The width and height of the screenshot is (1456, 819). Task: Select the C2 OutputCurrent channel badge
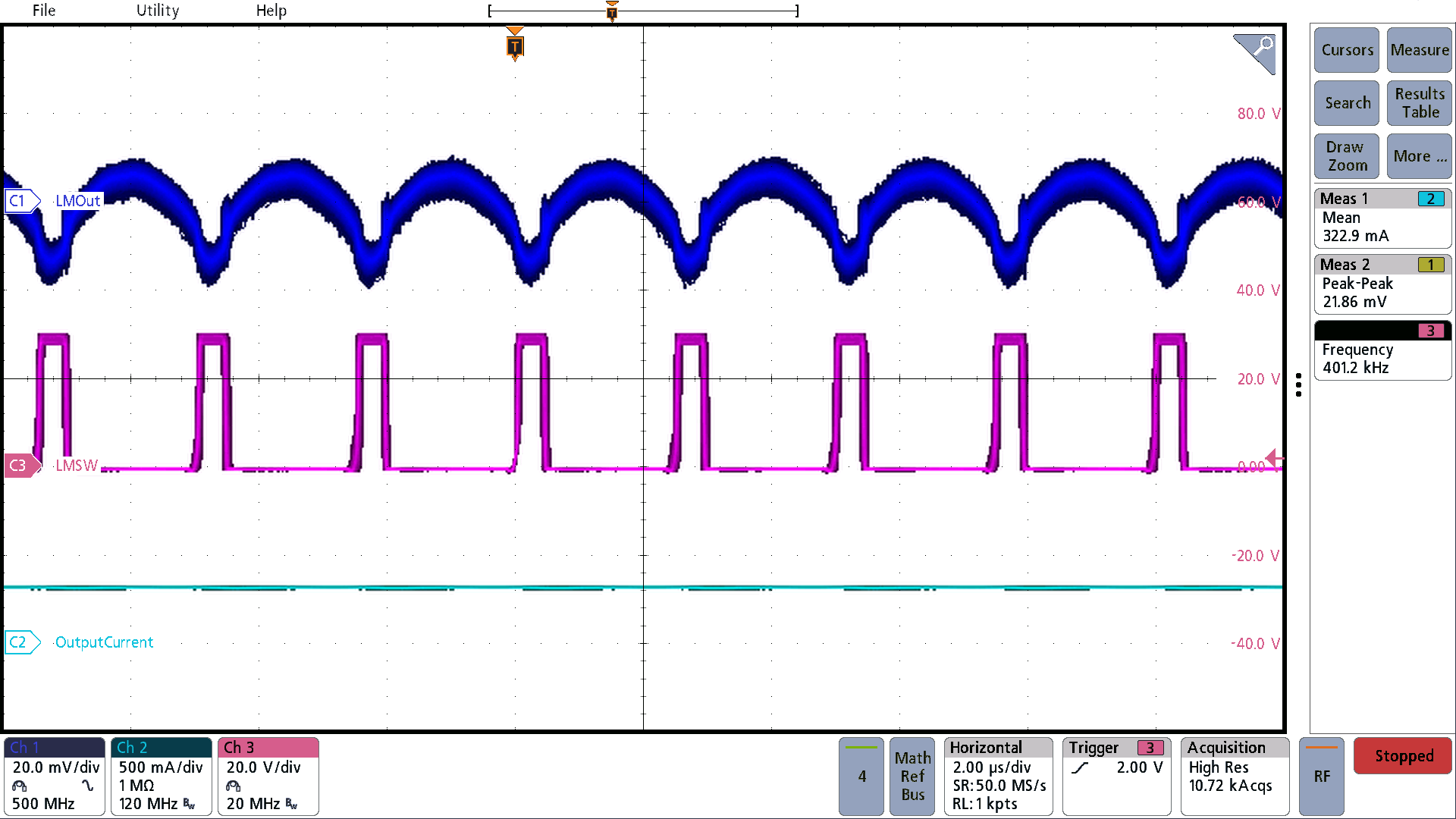[x=23, y=642]
